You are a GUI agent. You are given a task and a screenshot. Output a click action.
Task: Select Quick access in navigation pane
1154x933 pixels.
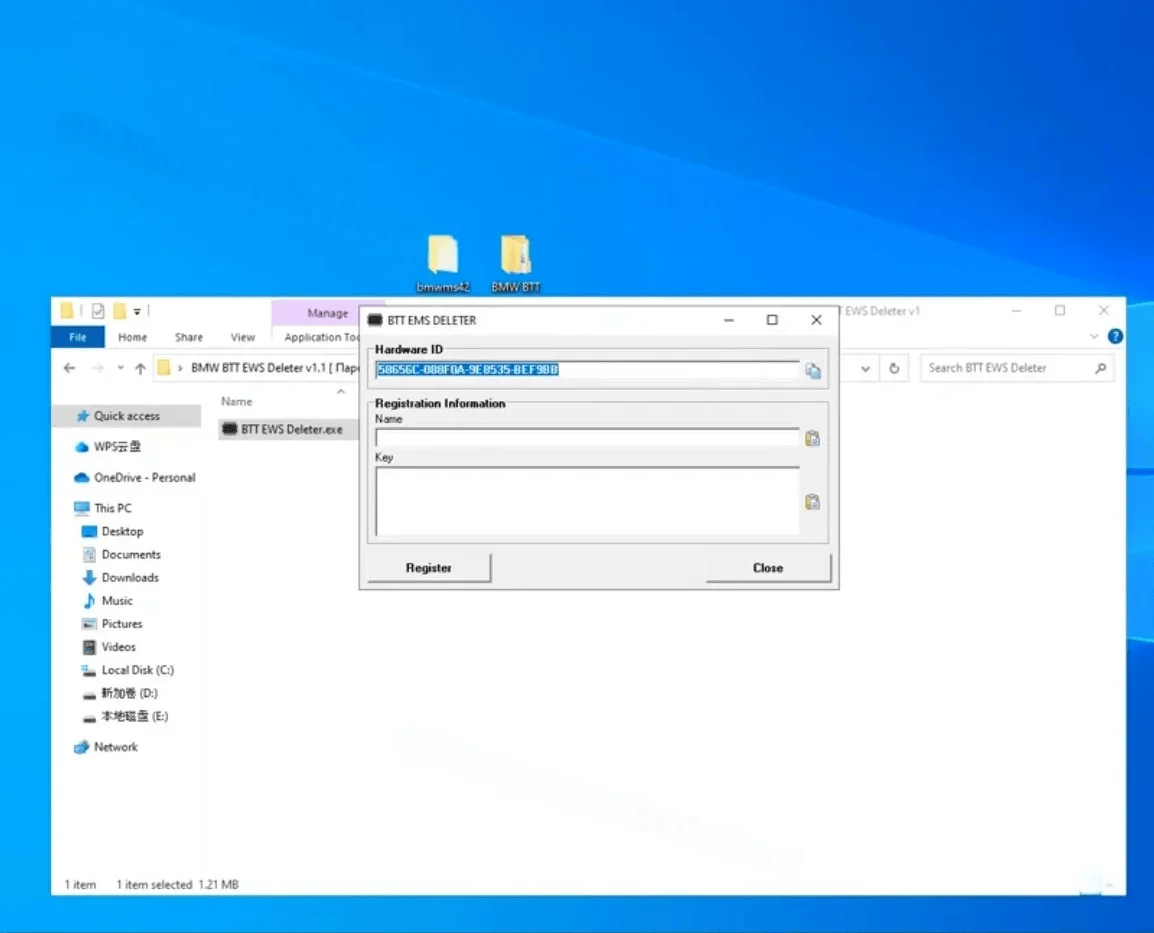(127, 416)
